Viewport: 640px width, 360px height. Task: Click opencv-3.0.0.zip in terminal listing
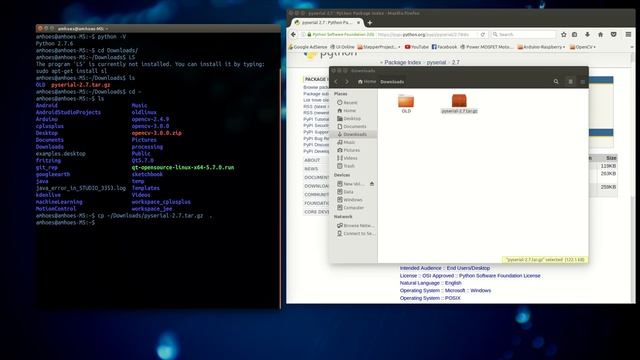coord(156,133)
